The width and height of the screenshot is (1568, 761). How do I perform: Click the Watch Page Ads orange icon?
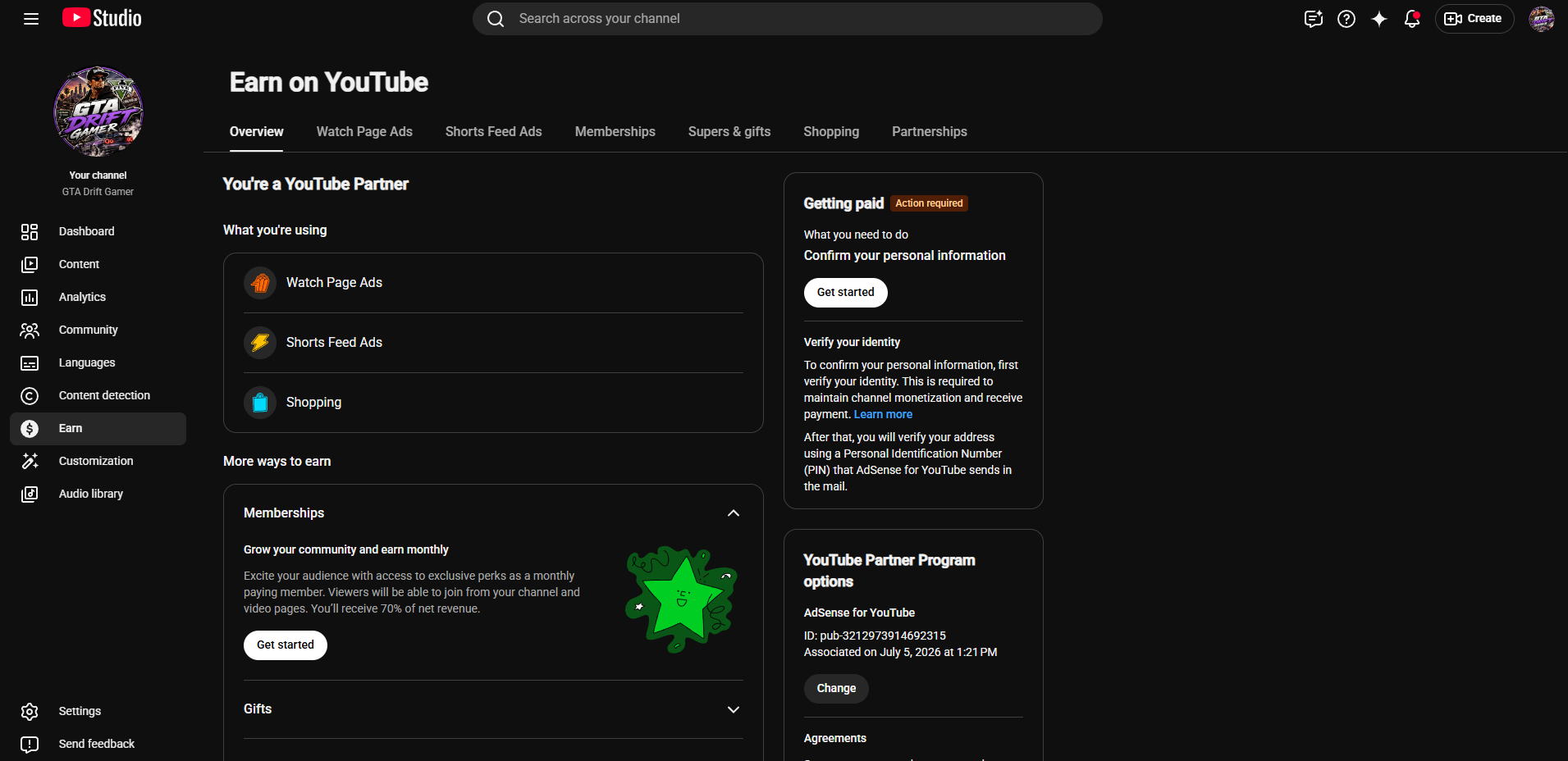260,283
